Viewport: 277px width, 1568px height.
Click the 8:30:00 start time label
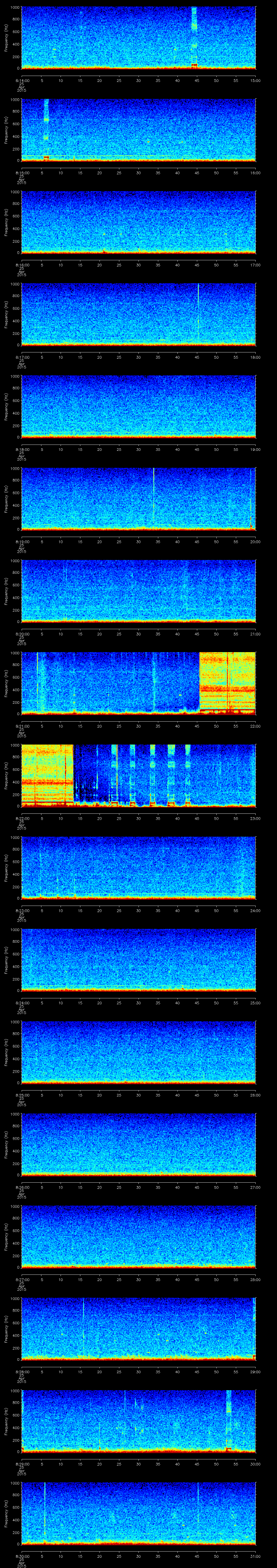pyautogui.click(x=22, y=1556)
